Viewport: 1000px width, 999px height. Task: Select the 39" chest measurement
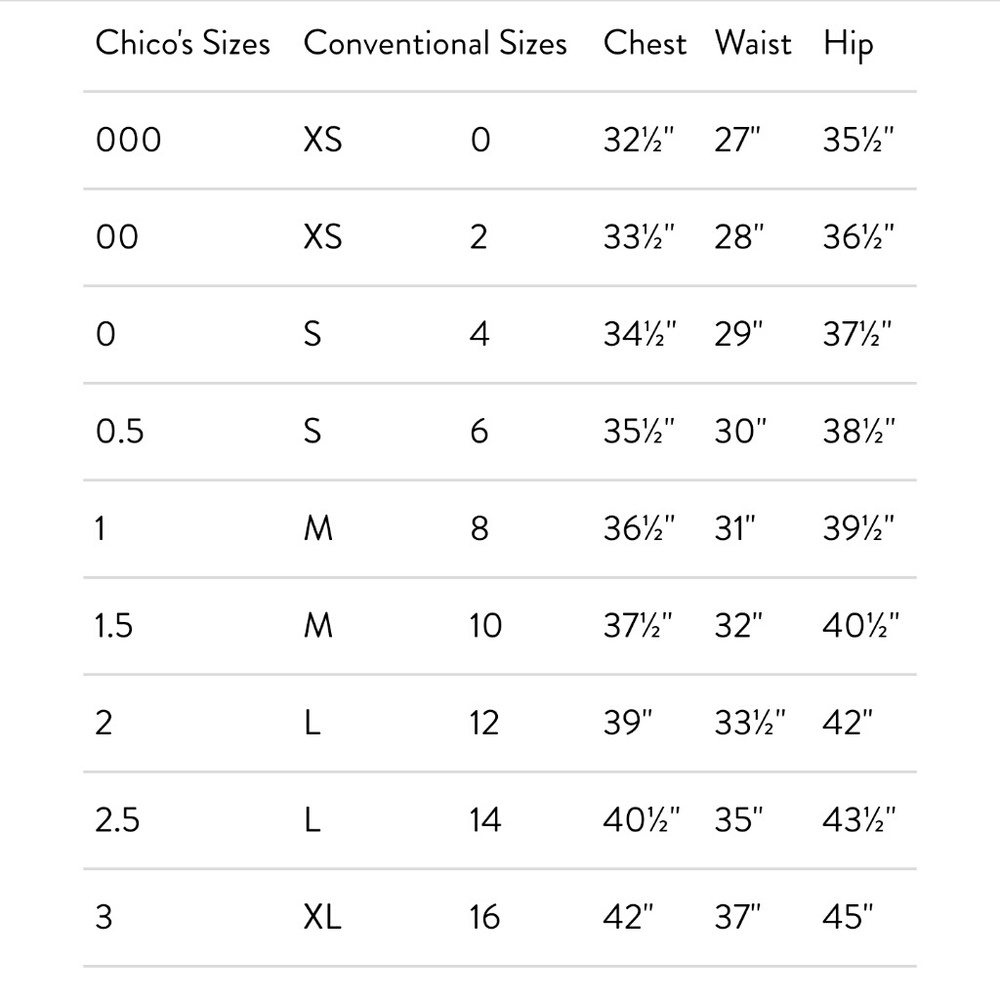tap(627, 723)
